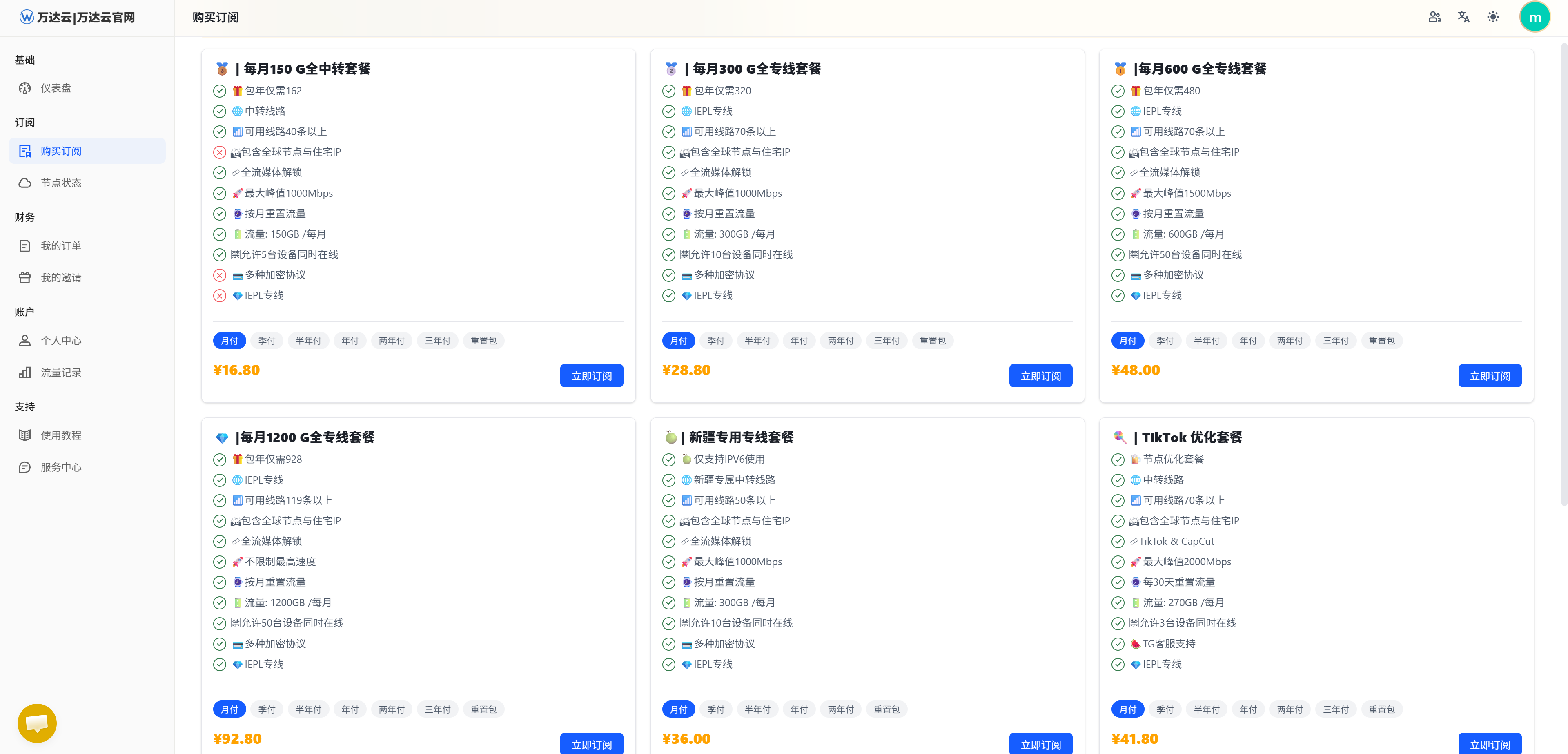Click check icon beside 包年仅需320

point(669,91)
